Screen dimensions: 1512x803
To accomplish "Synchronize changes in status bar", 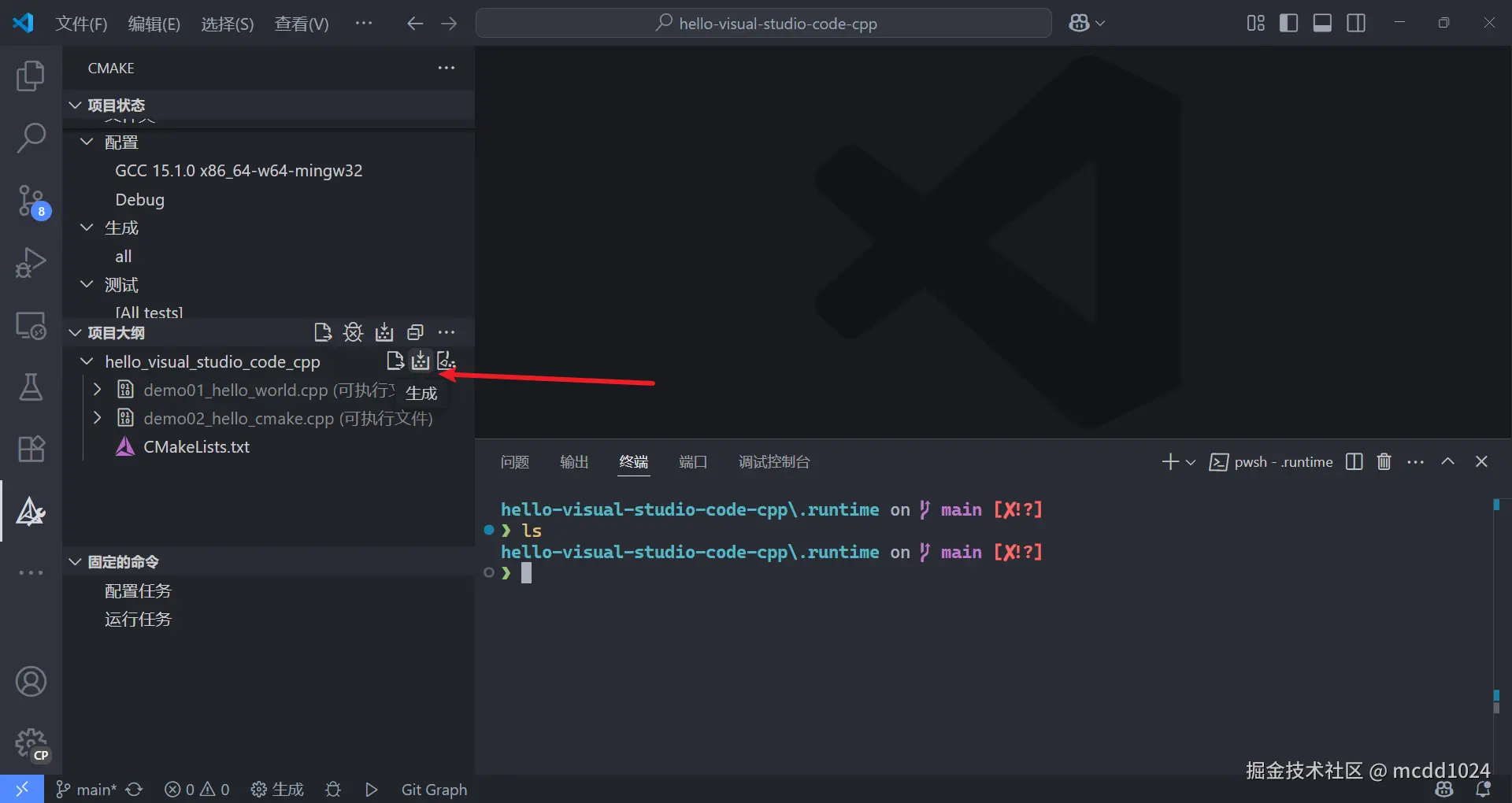I will coord(135,789).
